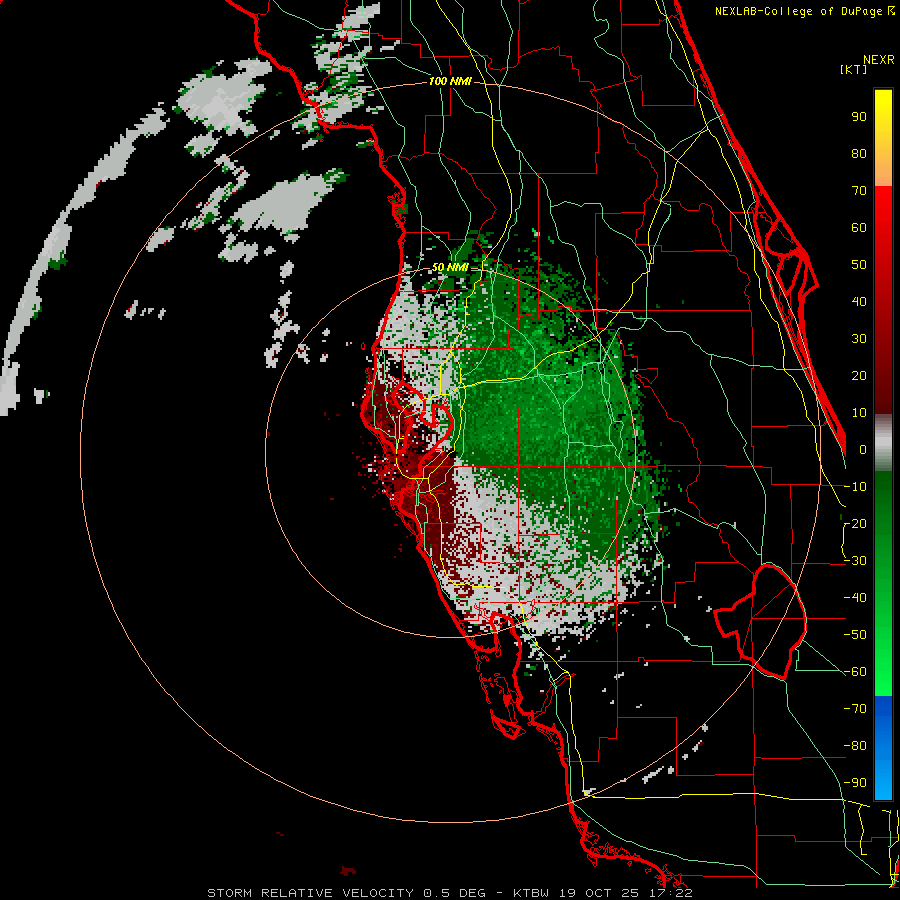Click the -10 value on the velocity scale

(x=855, y=487)
